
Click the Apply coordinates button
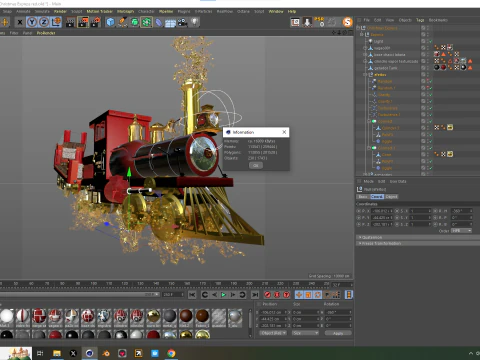(x=338, y=333)
